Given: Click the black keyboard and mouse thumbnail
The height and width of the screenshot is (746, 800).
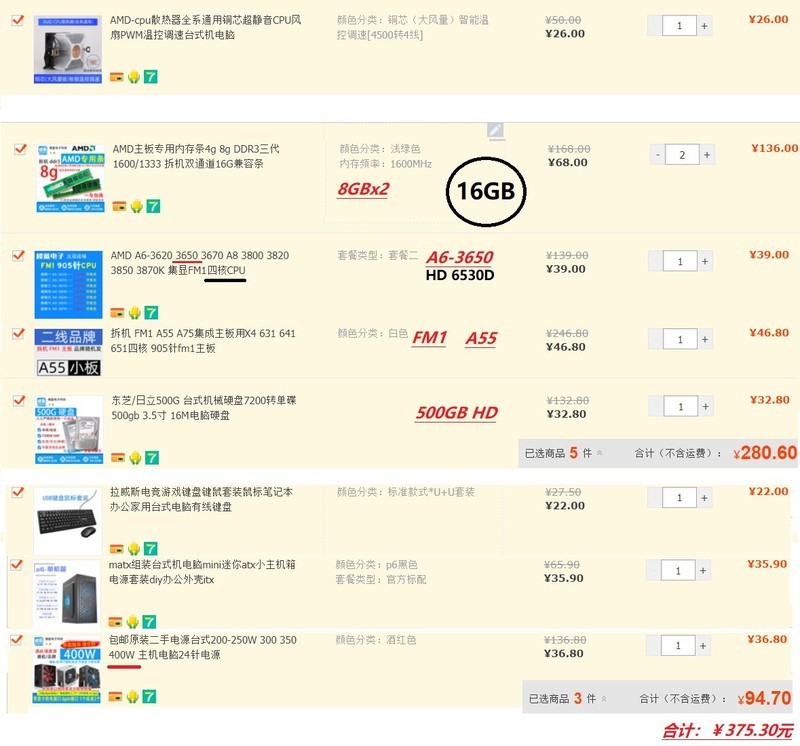Looking at the screenshot, I should 68,521.
